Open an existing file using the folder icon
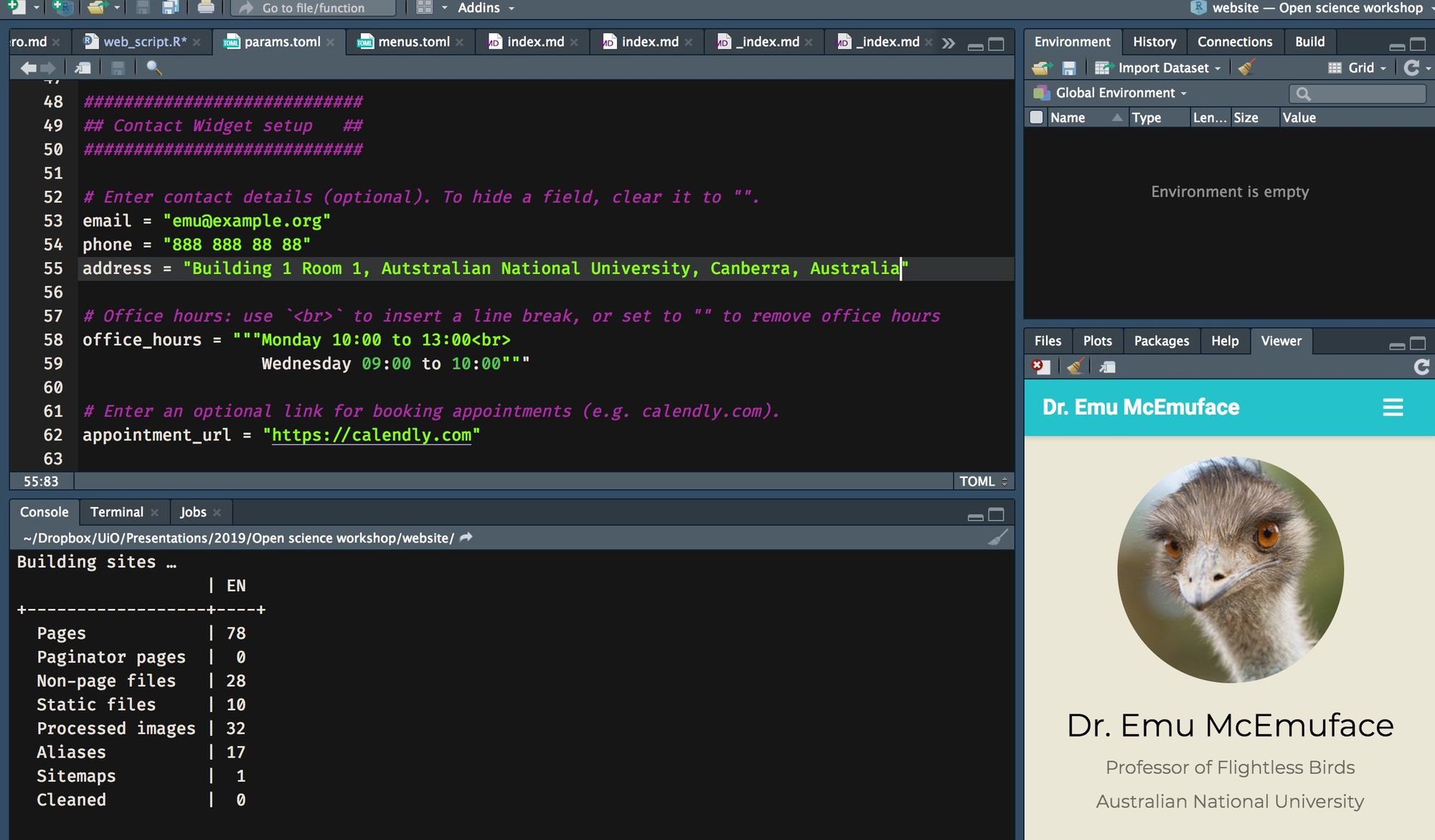 click(x=94, y=8)
